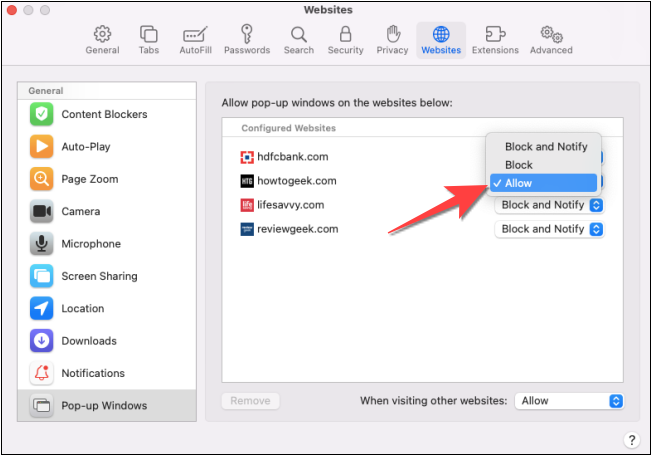Select hdfcbank.com in configured websites

293,157
